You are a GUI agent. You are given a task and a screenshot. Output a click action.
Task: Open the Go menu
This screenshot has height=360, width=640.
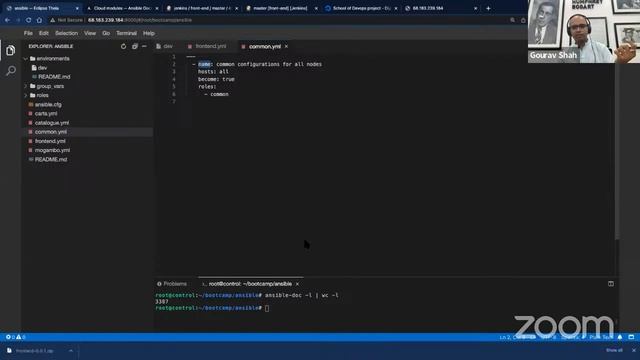coord(106,33)
